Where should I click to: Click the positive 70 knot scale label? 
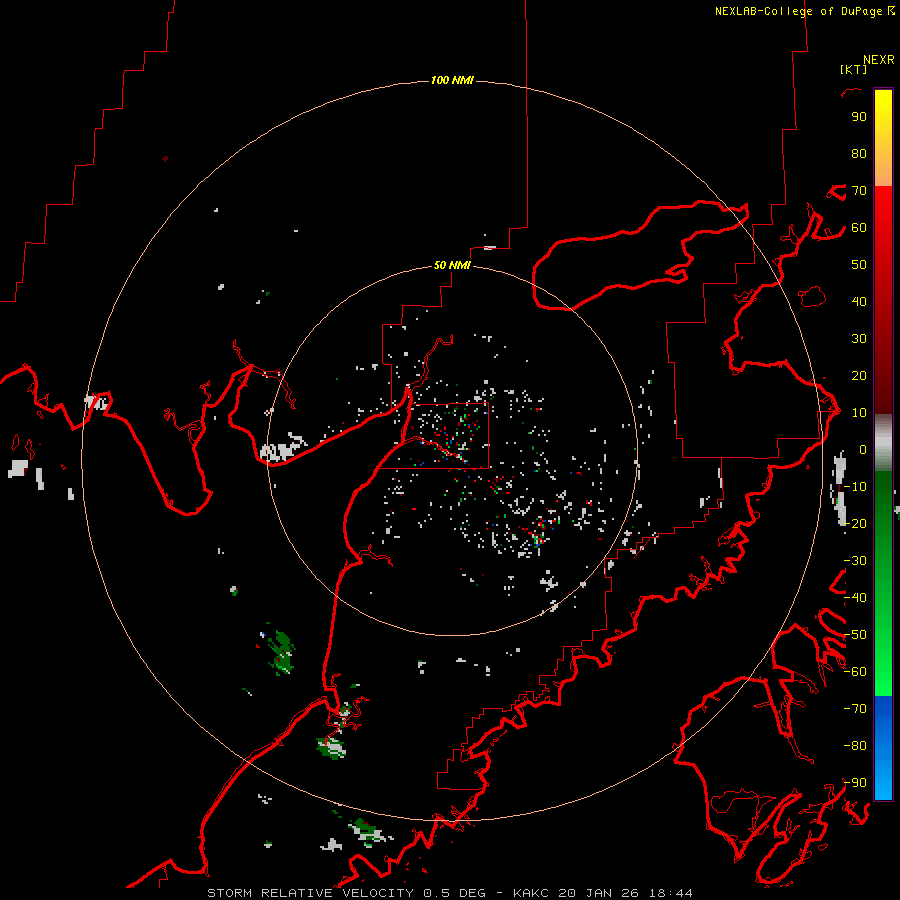pos(859,191)
